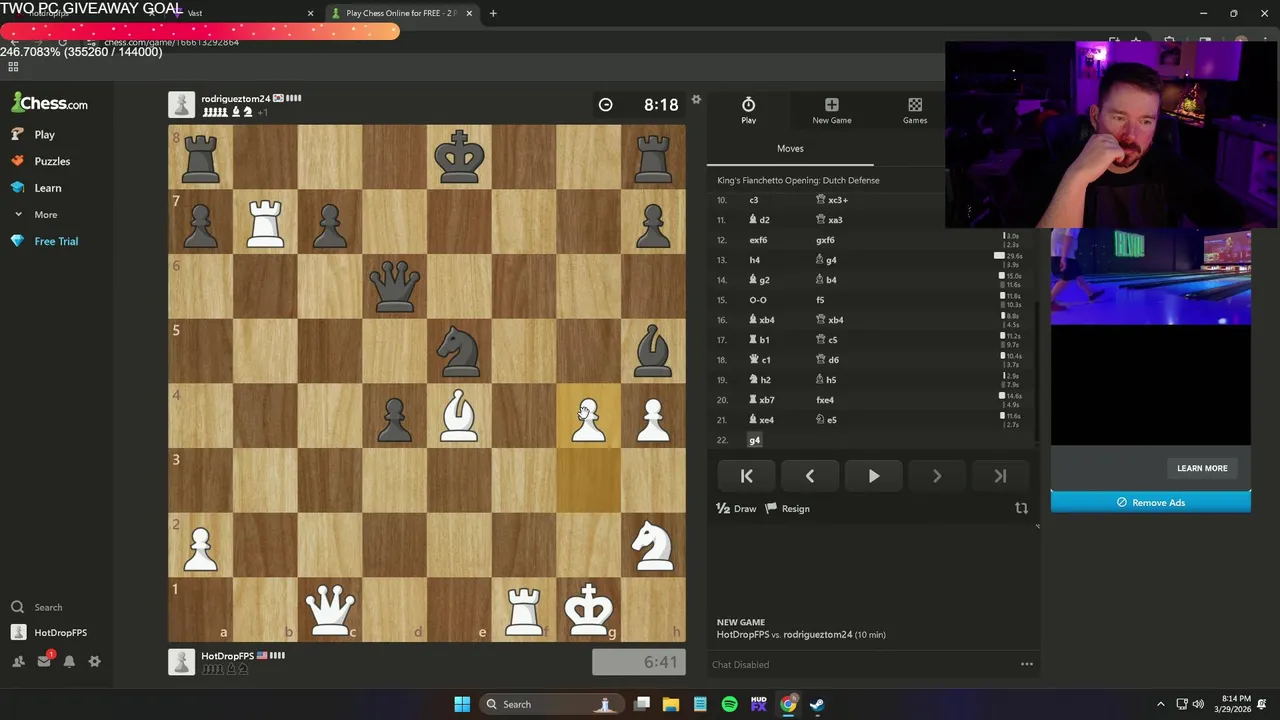Open Chrome apps grid icon
Viewport: 1280px width, 720px height.
click(13, 67)
